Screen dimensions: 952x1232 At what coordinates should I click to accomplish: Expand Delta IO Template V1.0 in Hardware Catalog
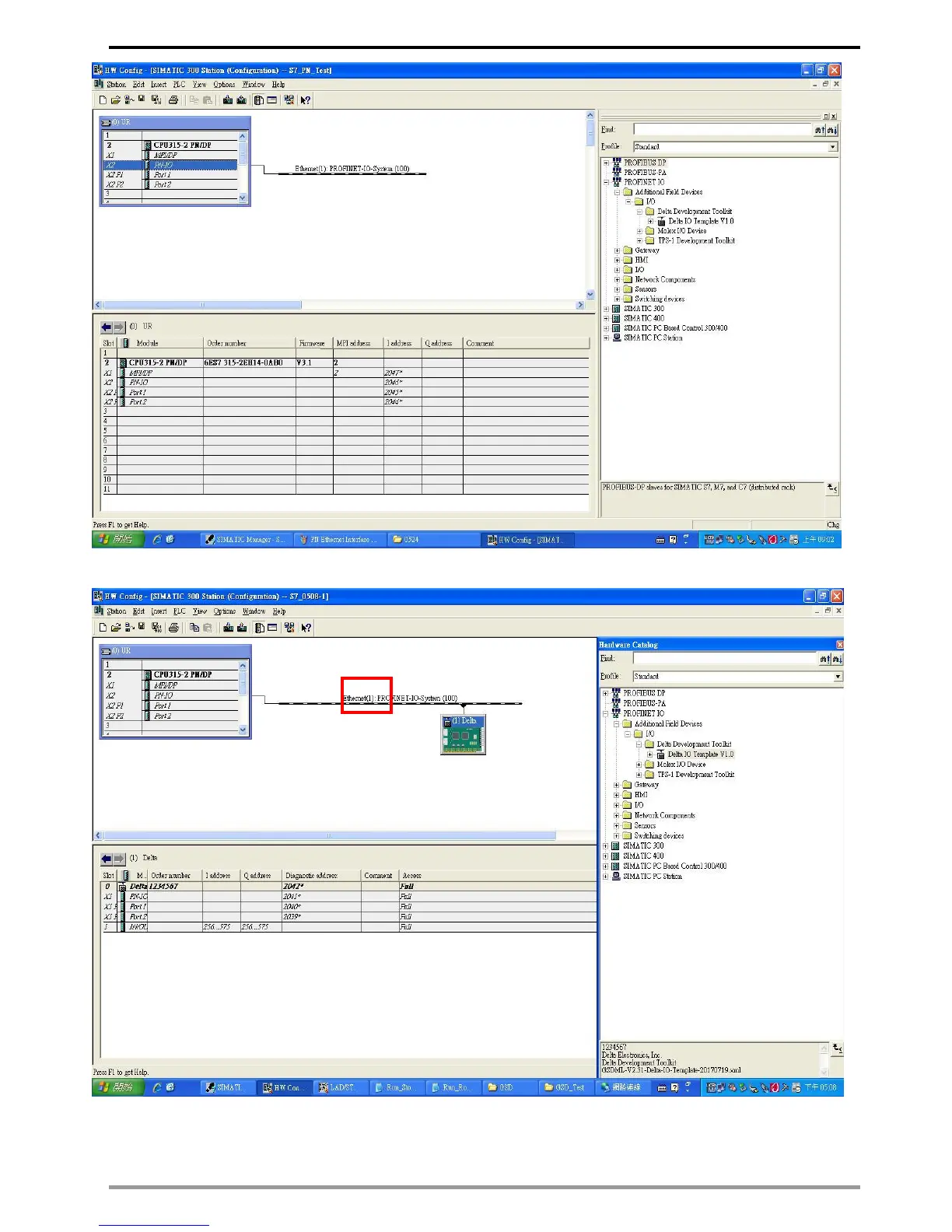[x=650, y=754]
